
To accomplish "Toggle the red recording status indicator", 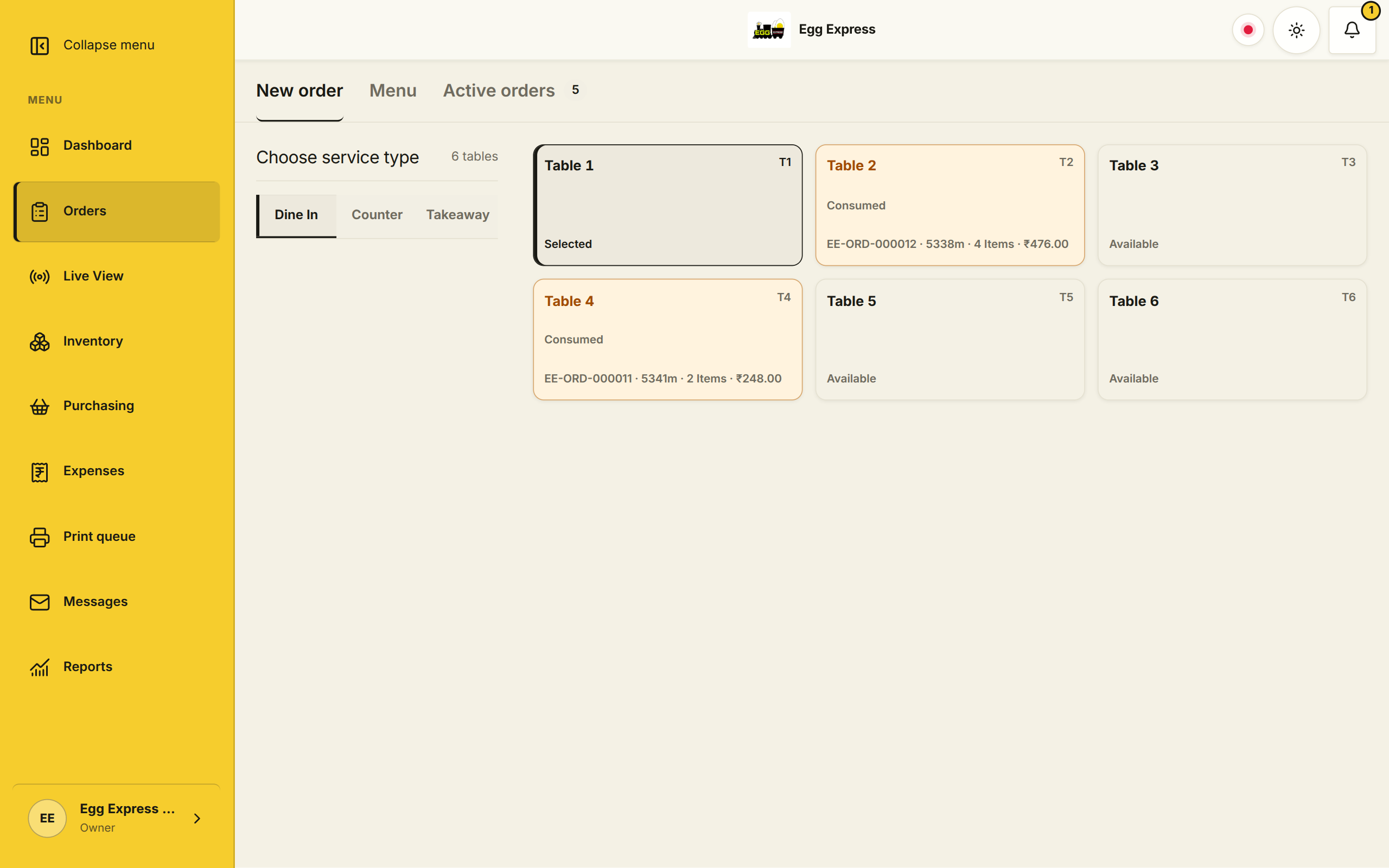I will coord(1248,30).
